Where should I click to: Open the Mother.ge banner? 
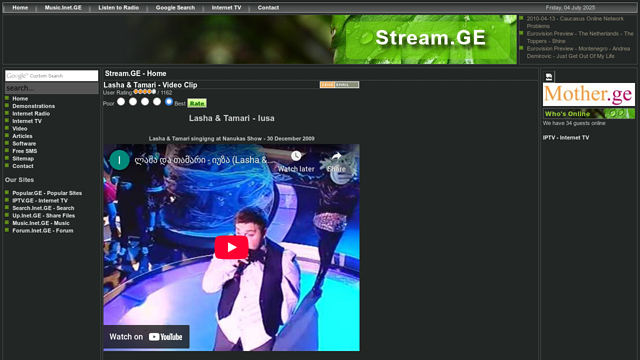589,94
